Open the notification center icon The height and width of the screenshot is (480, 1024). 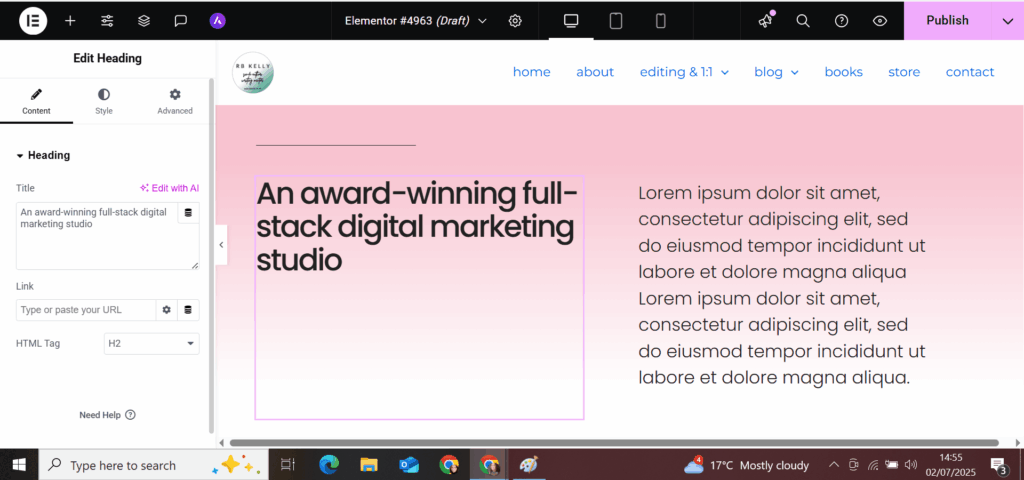click(x=1000, y=465)
